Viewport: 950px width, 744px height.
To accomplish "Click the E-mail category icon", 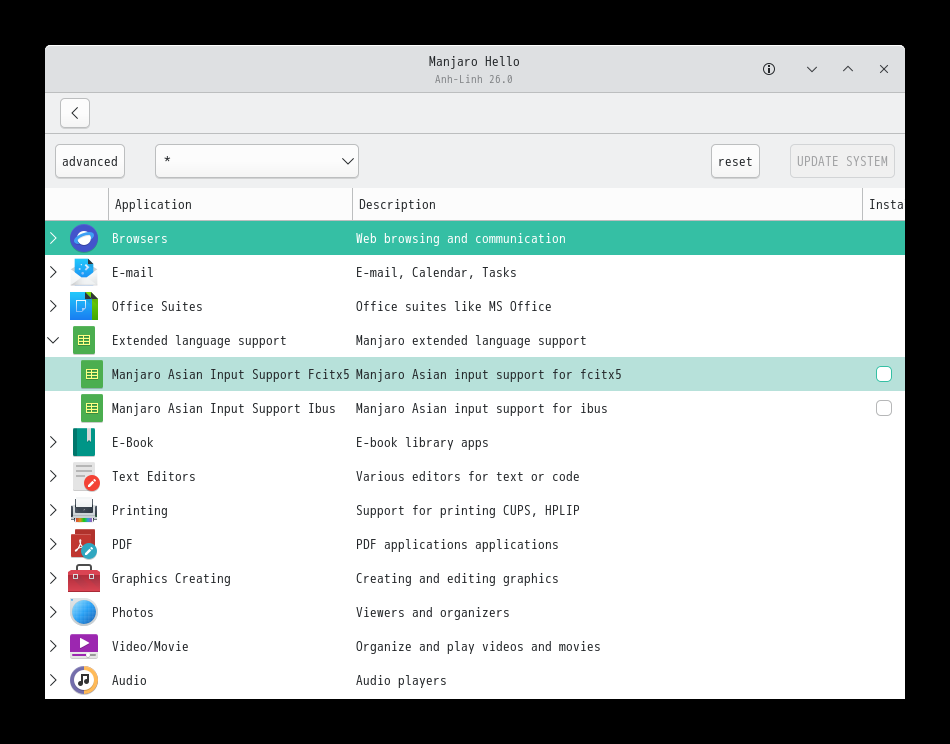I will coord(84,272).
